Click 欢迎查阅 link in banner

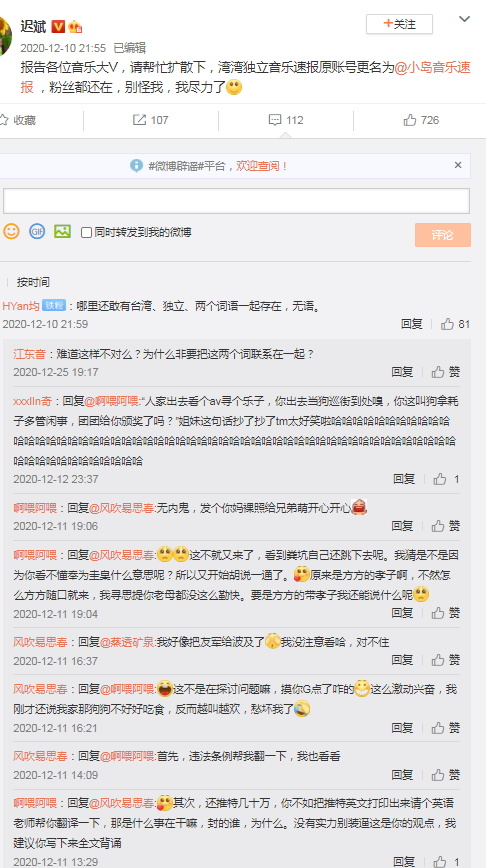[x=262, y=166]
